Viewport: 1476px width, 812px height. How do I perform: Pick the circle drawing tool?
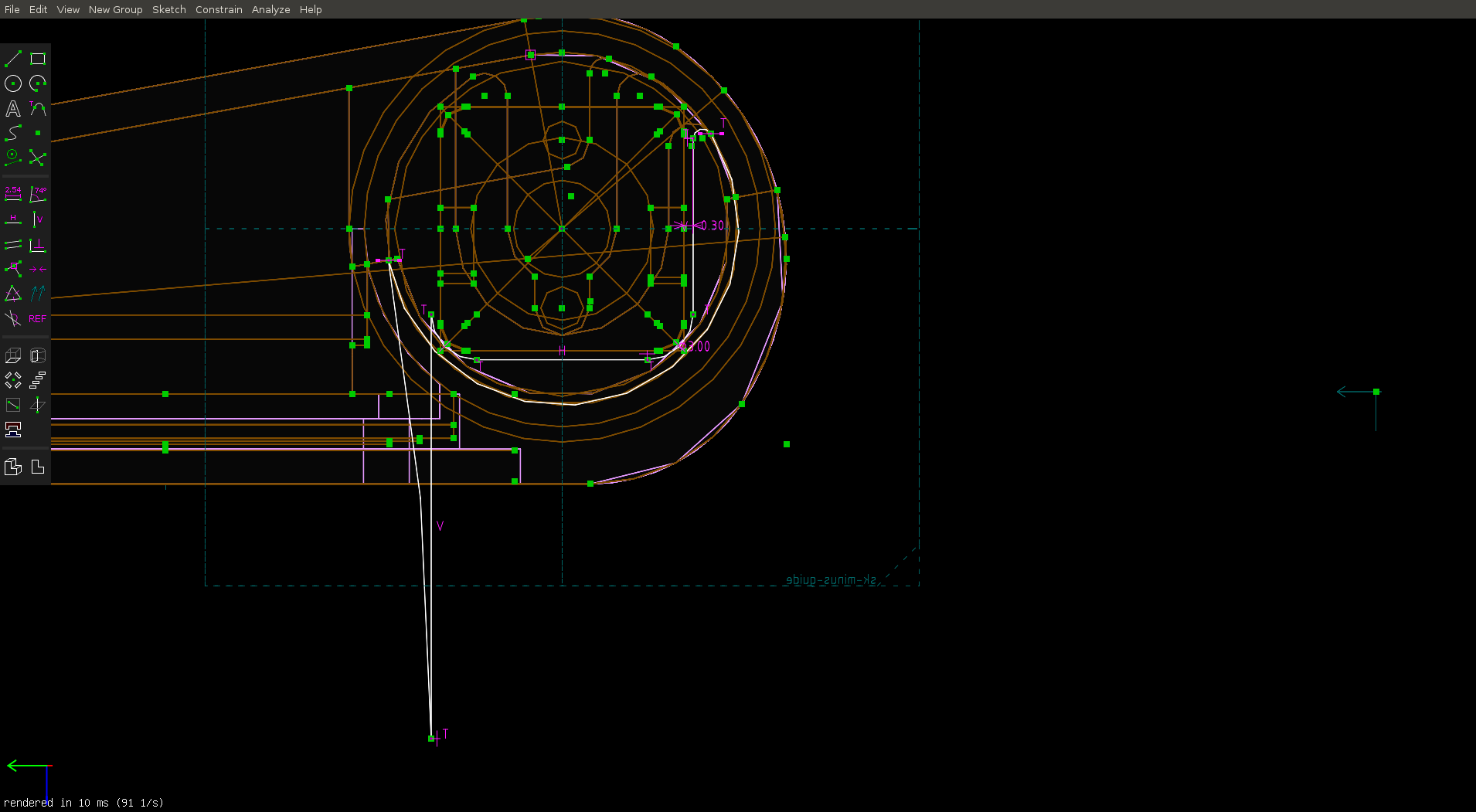click(x=13, y=83)
